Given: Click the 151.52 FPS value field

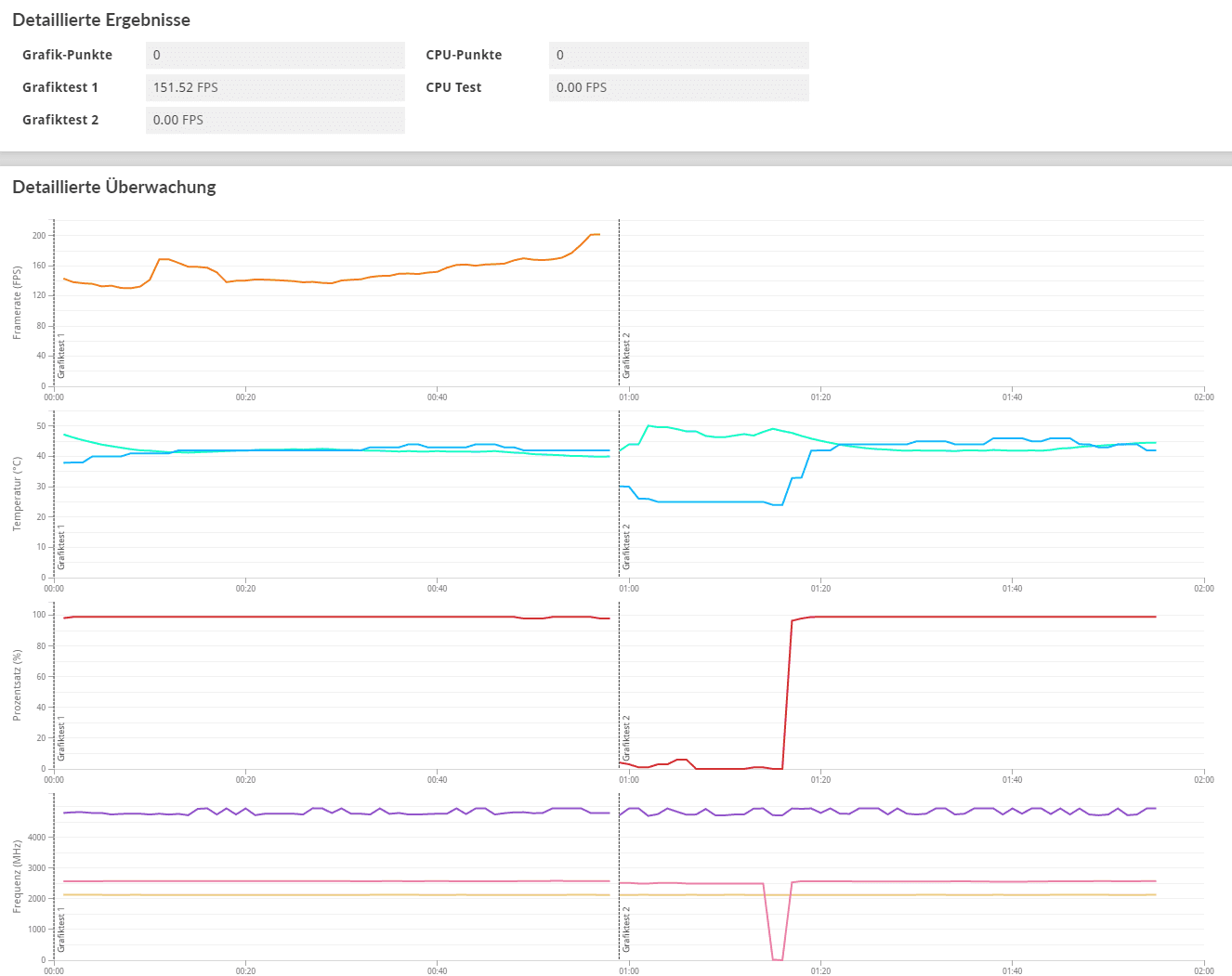Looking at the screenshot, I should click(x=275, y=87).
